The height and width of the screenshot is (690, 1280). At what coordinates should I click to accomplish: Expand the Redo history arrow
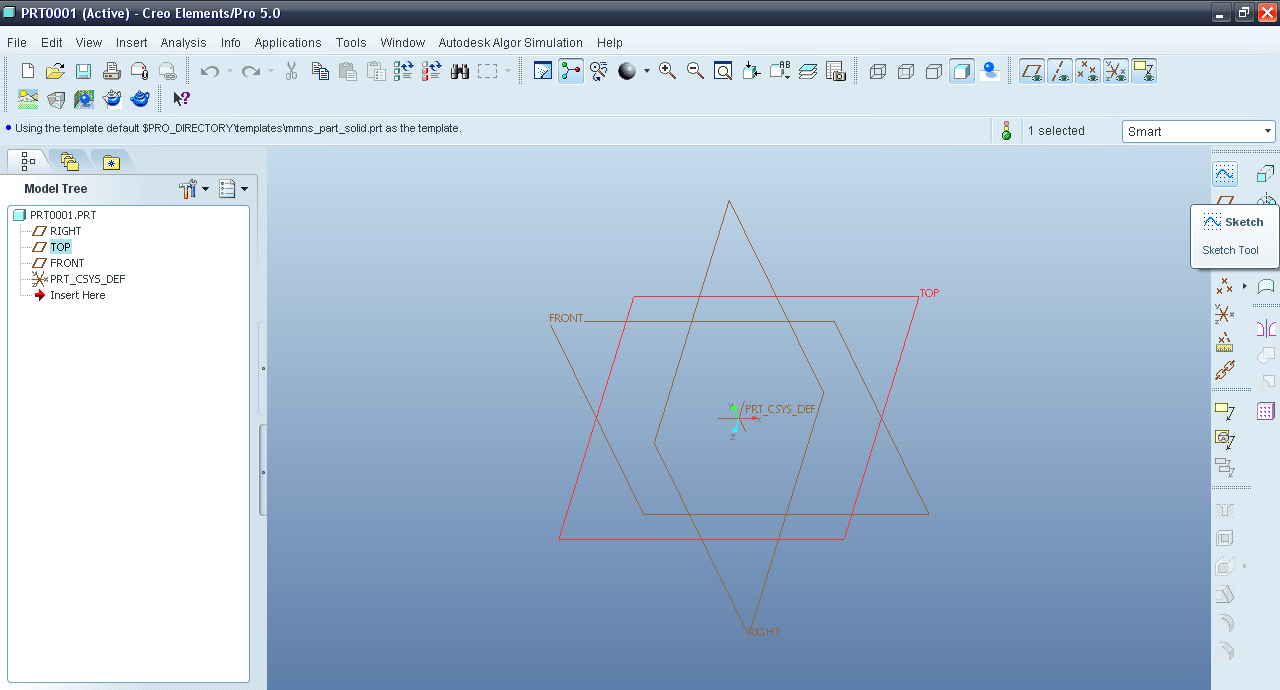point(270,71)
